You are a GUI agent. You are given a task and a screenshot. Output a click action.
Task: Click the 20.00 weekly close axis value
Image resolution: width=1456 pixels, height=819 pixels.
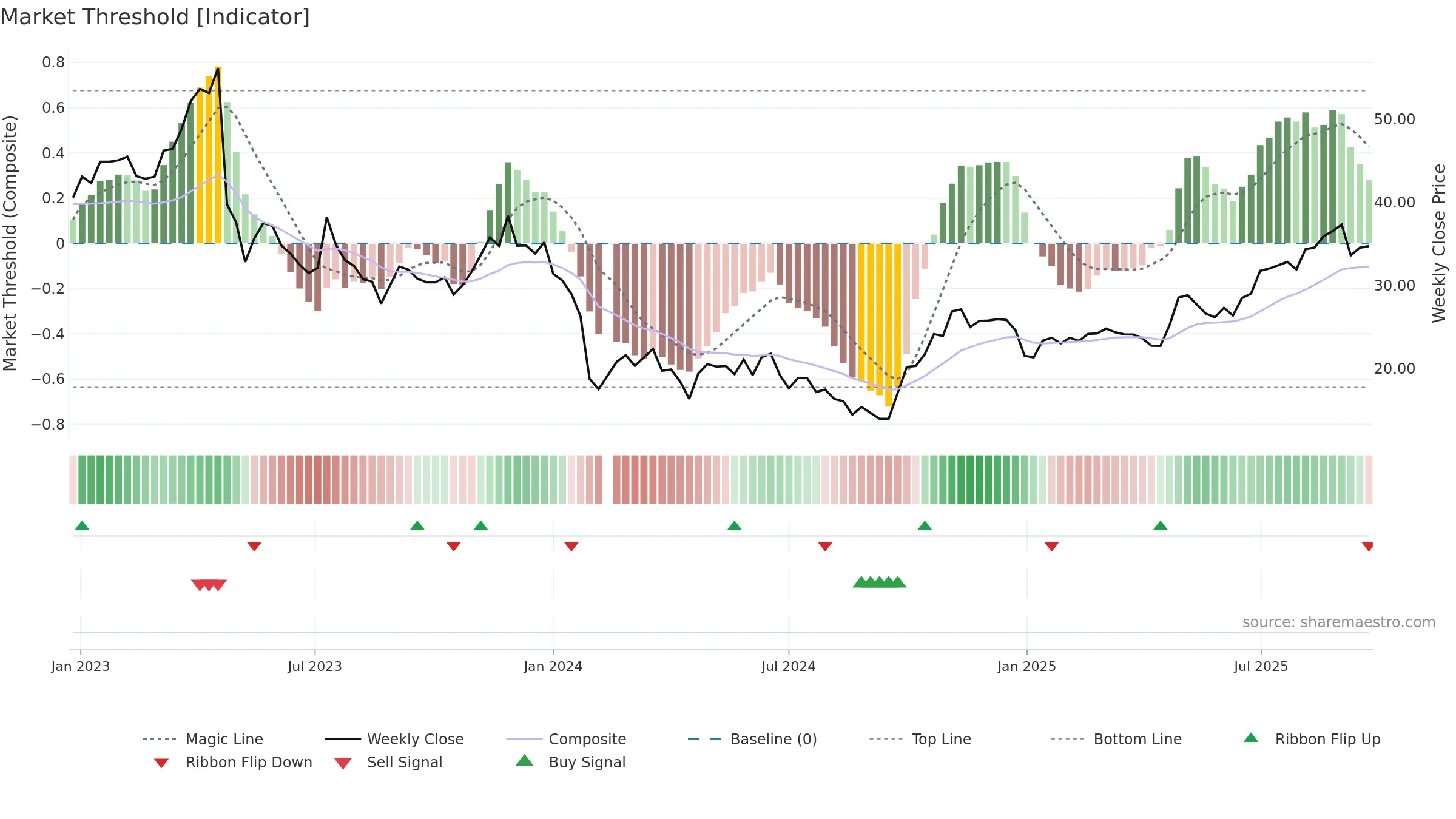(1395, 369)
